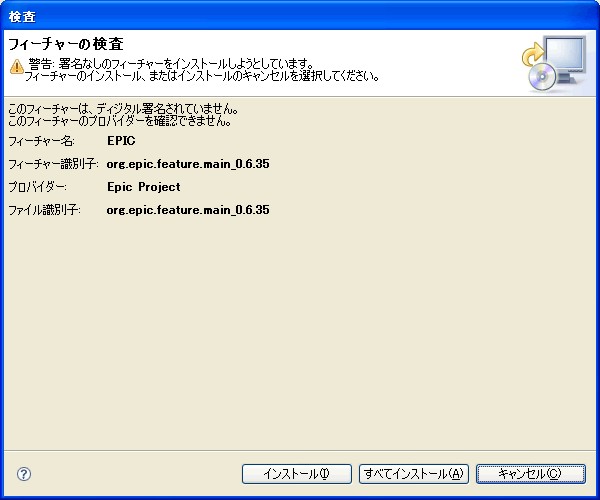The height and width of the screenshot is (500, 600).
Task: Click the ファイル識別子 label
Action: (44, 210)
